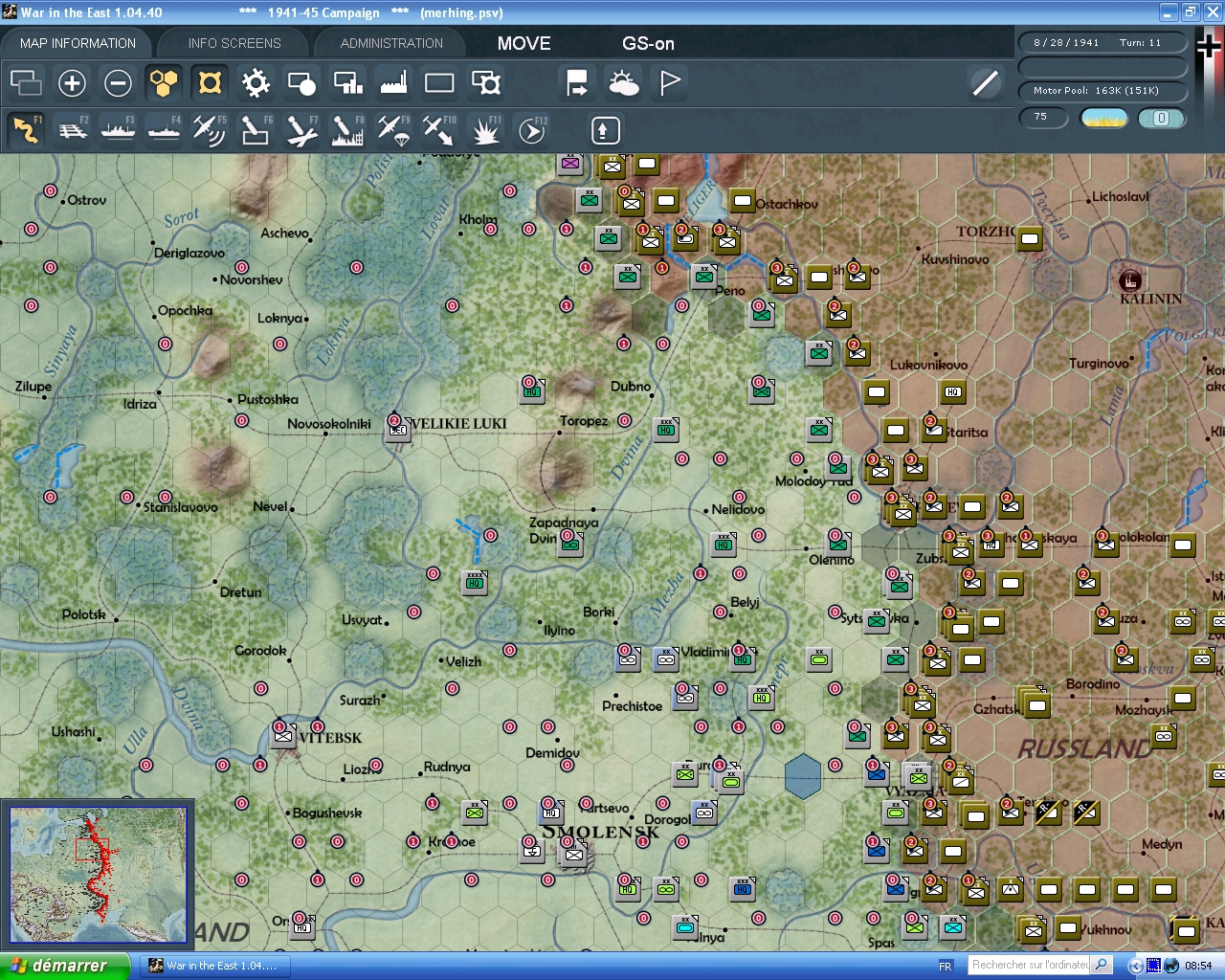Click the rectangle with circle icon
Viewport: 1225px width, 980px height.
(301, 83)
